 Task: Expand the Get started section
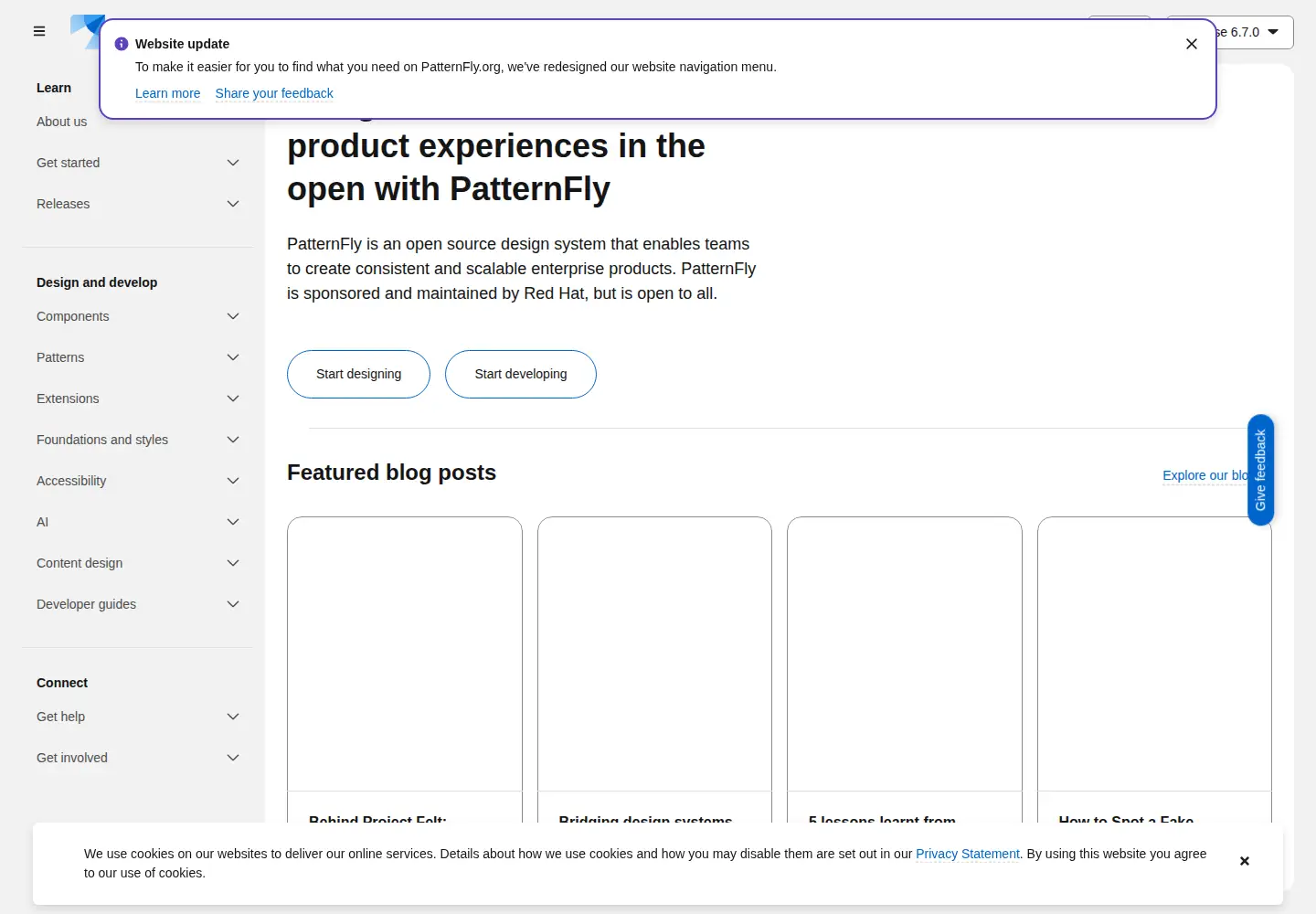coord(137,163)
